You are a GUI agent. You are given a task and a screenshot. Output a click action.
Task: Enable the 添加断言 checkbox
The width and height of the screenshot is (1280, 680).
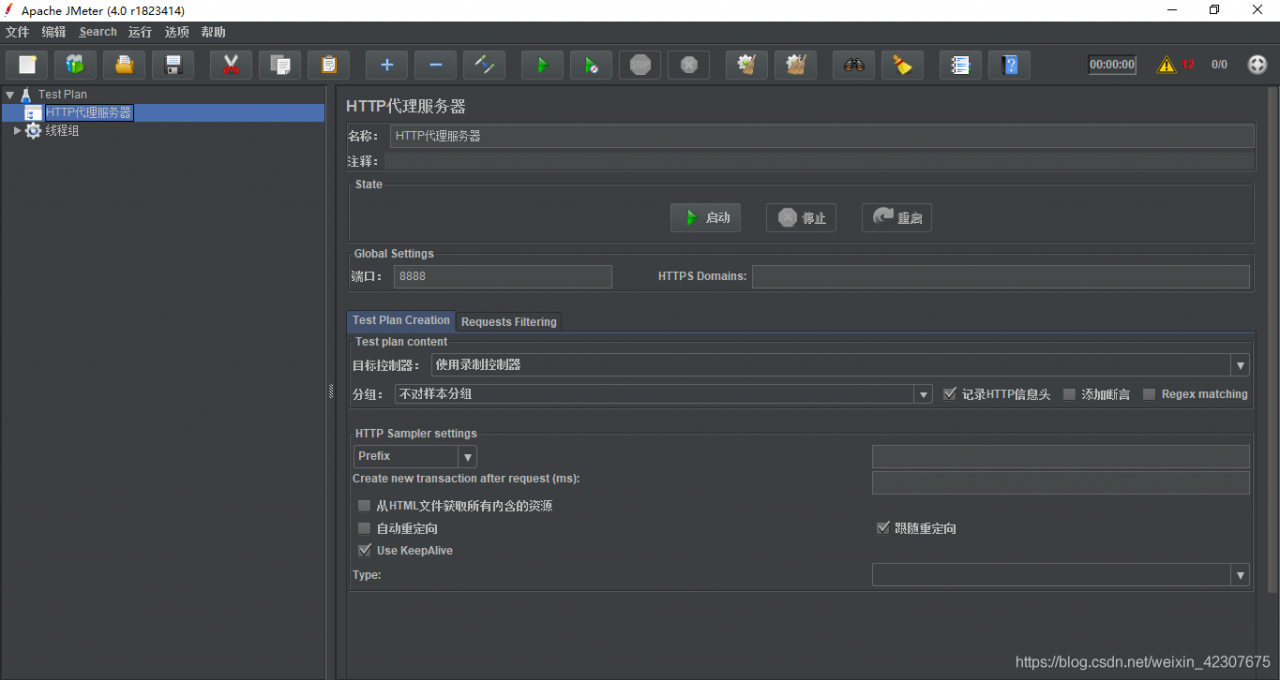click(x=1070, y=394)
